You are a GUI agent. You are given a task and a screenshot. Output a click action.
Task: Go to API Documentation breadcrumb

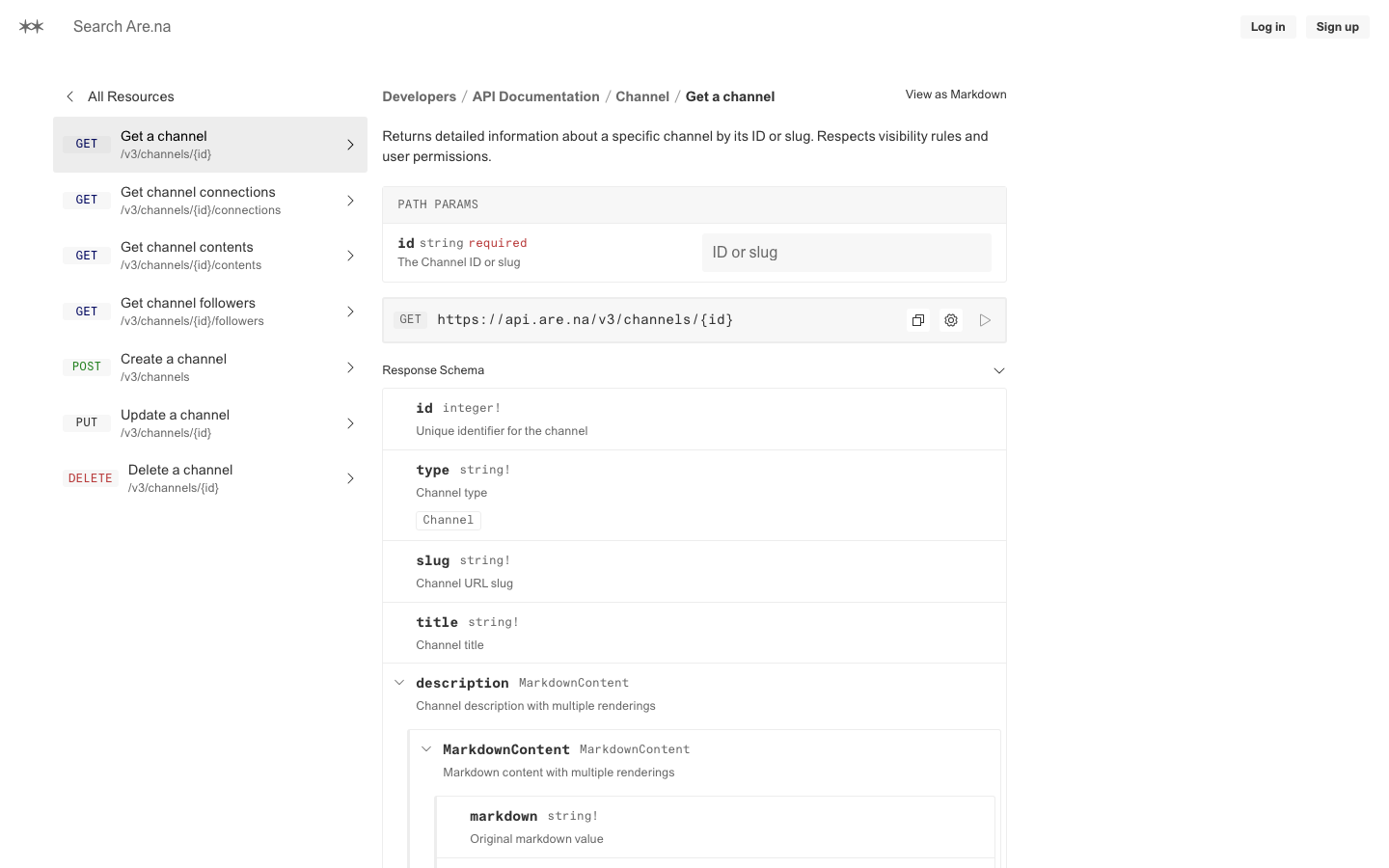click(x=535, y=96)
